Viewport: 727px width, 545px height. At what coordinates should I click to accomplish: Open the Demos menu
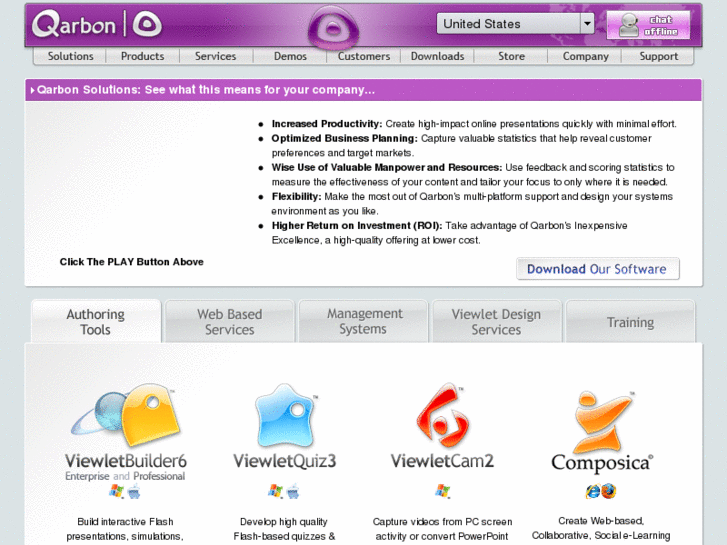click(290, 56)
